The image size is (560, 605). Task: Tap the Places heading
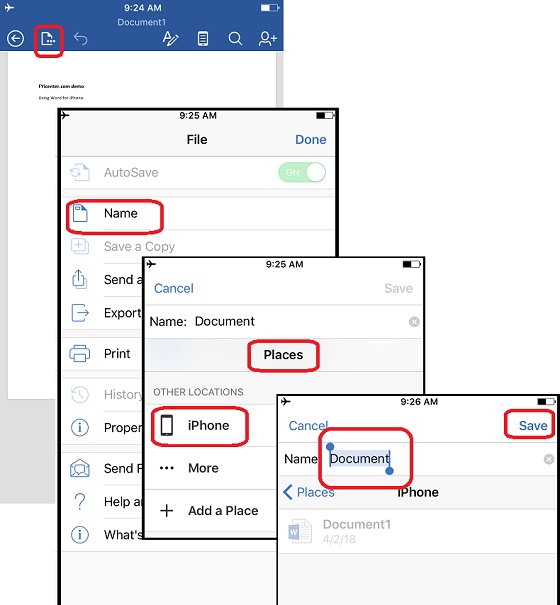point(283,355)
